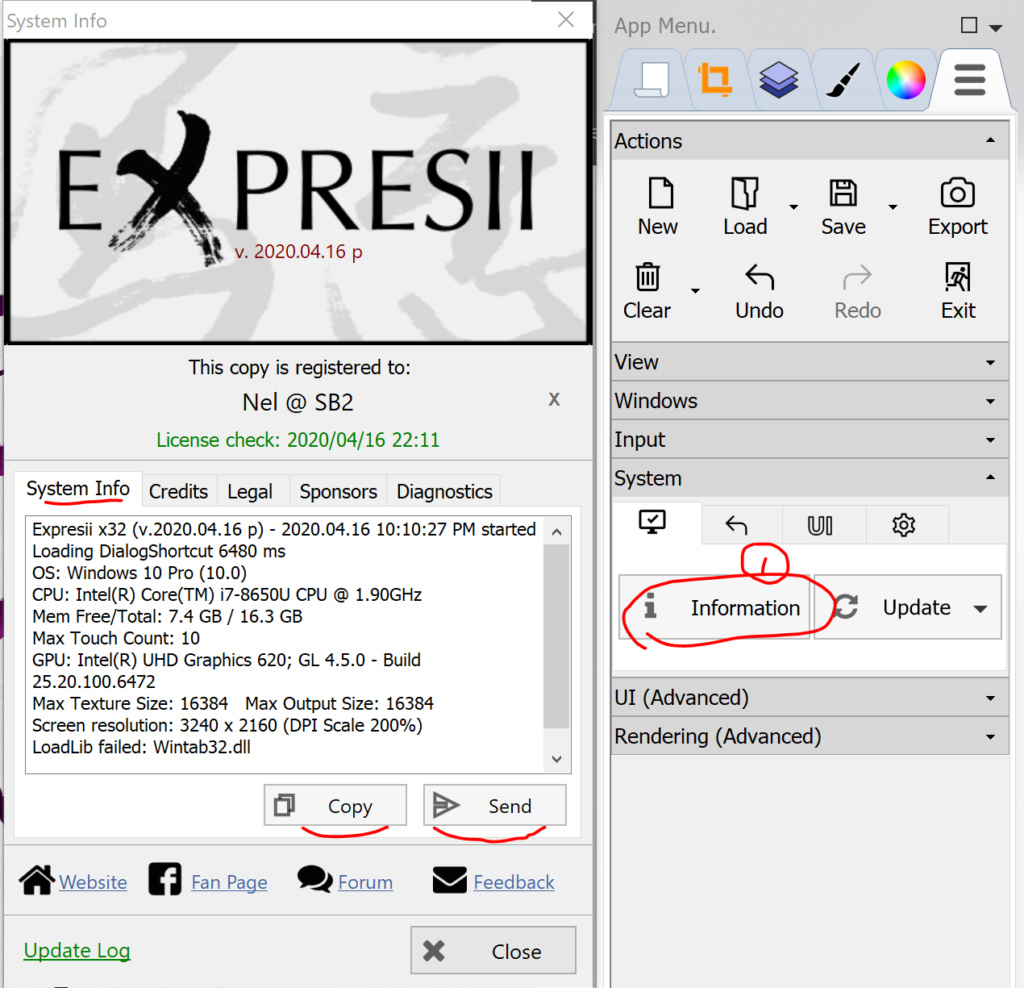Expand the Windows section
1024x988 pixels.
(x=810, y=400)
